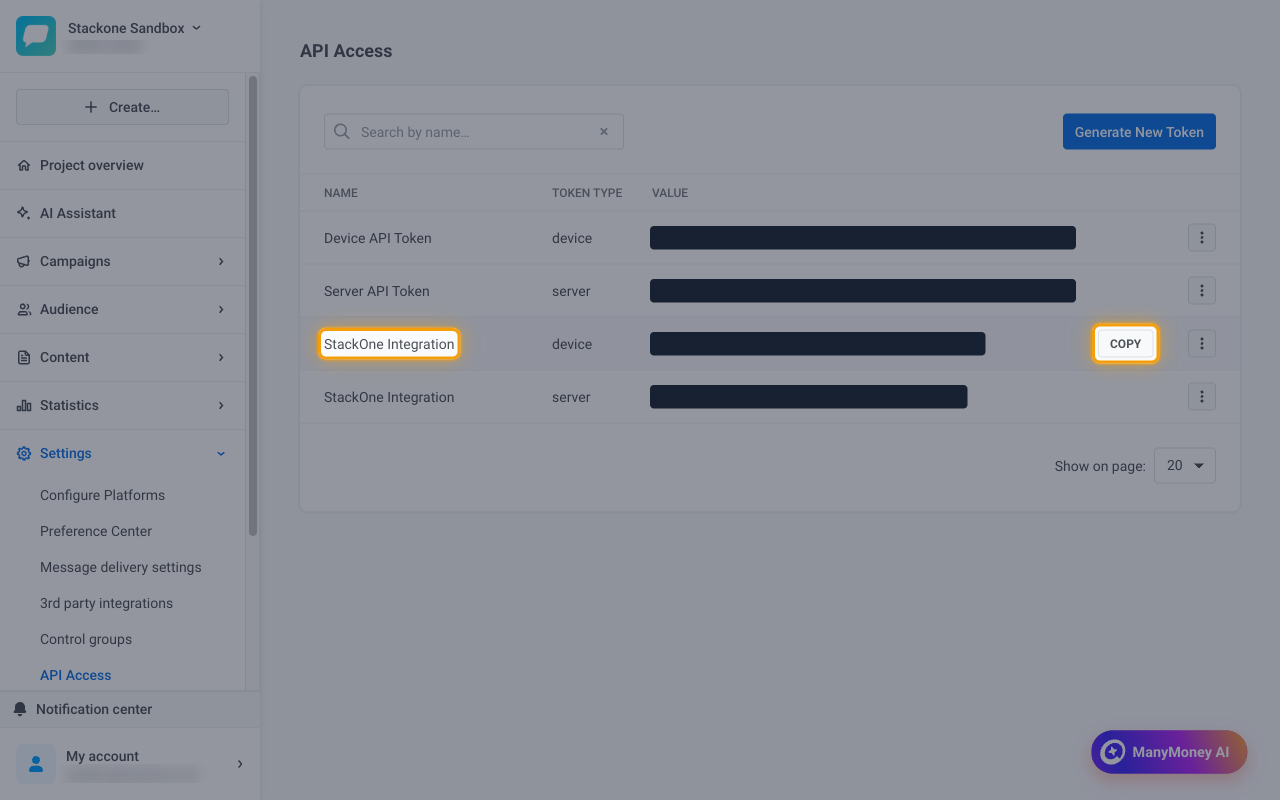Open Message delivery settings
1280x800 pixels.
[x=121, y=567]
